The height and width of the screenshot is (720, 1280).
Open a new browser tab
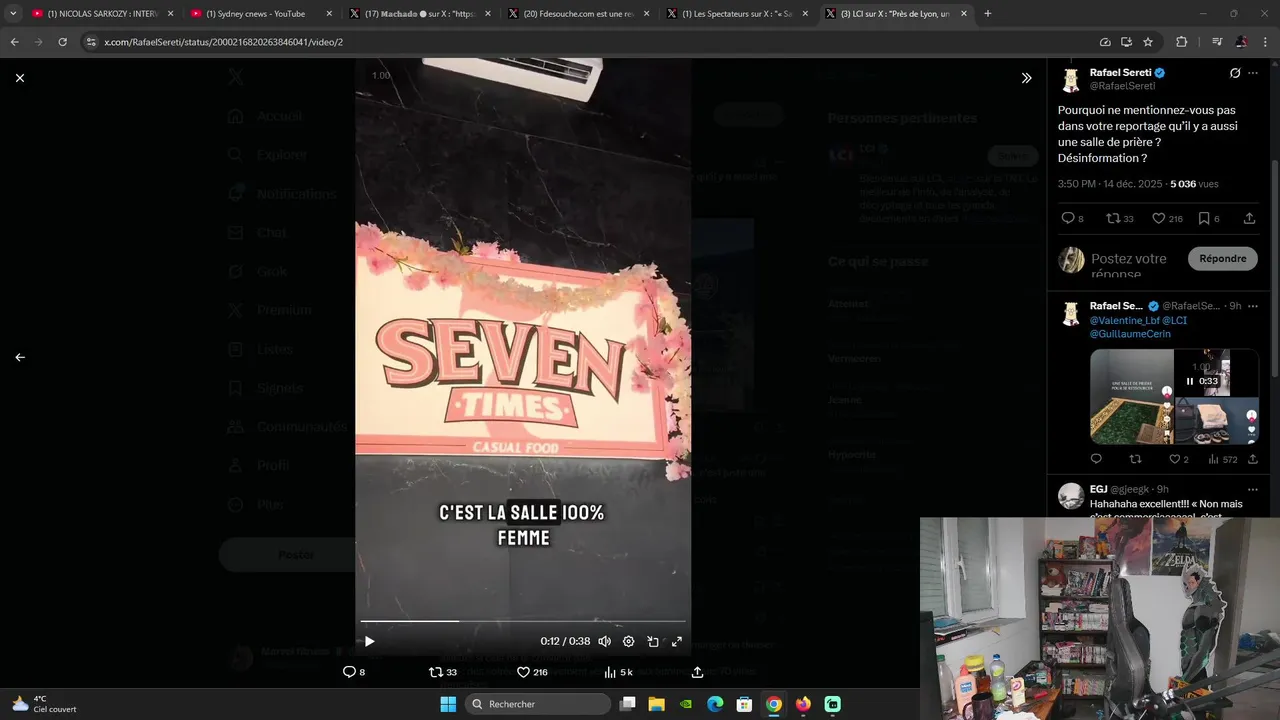988,14
